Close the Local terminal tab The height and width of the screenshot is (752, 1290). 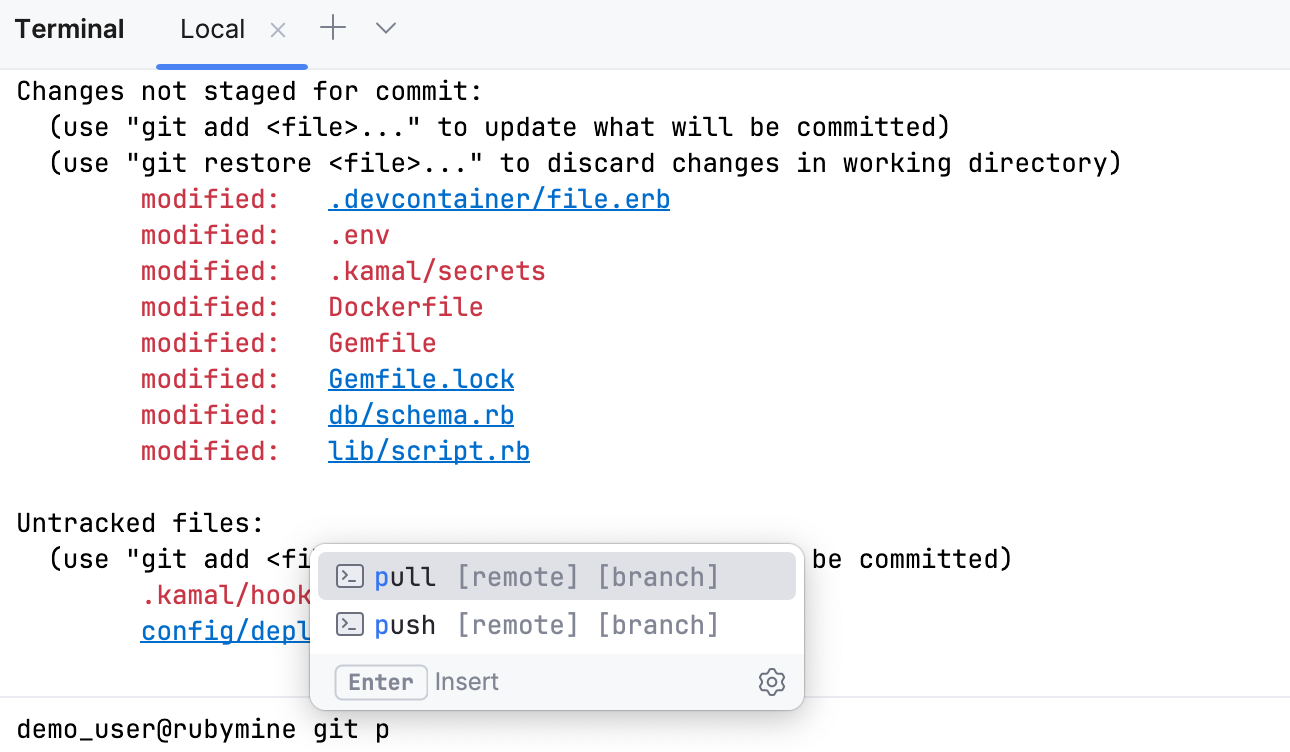pyautogui.click(x=277, y=29)
